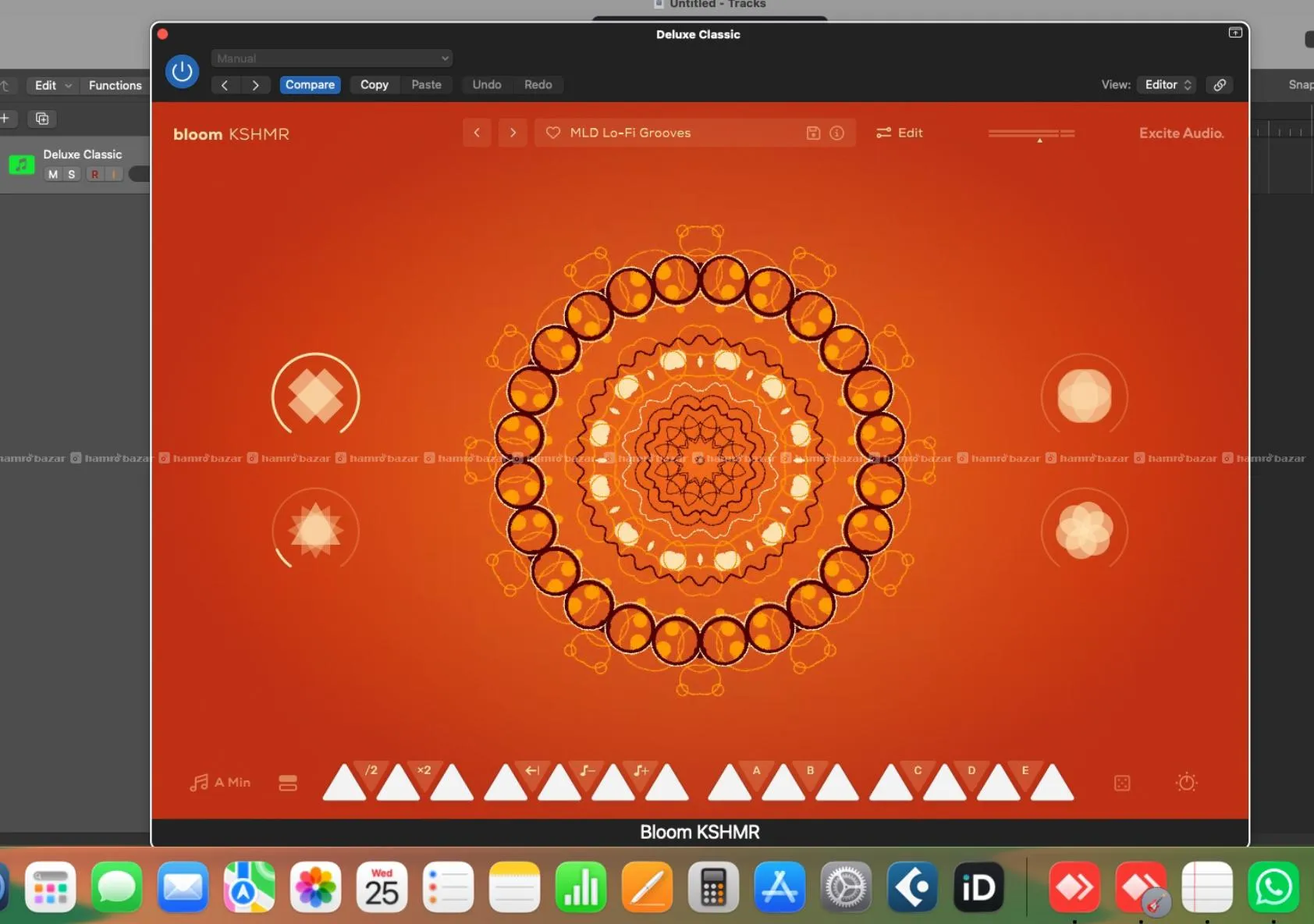Click the Deluxe Classic track instrument icon
This screenshot has height=924, width=1314.
(22, 165)
